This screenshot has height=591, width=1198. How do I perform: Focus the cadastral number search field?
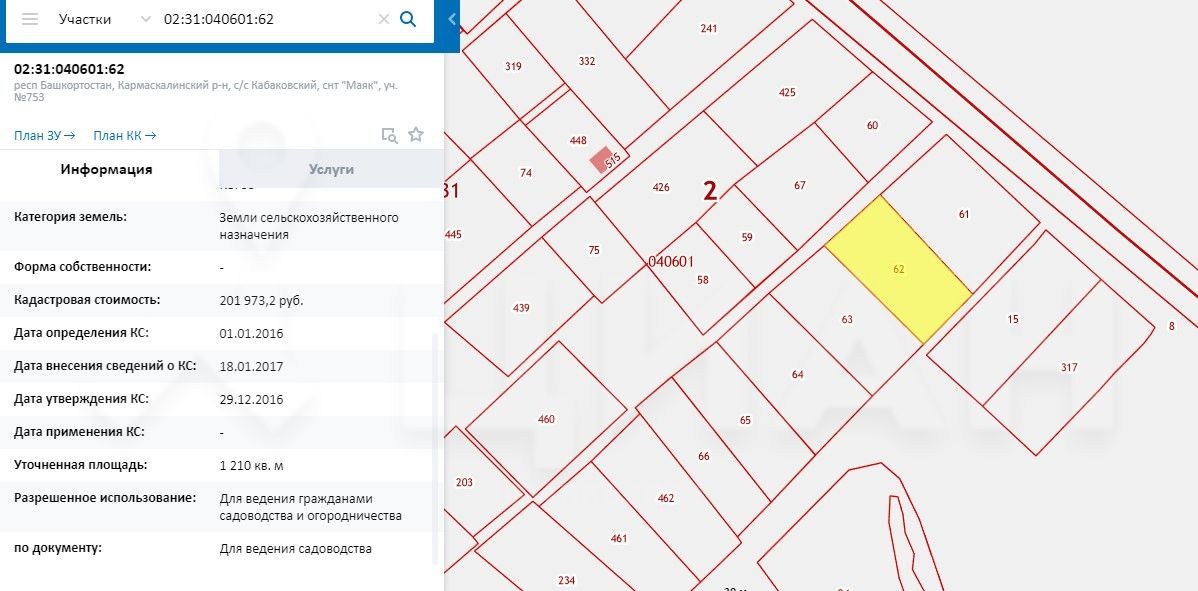(x=267, y=19)
